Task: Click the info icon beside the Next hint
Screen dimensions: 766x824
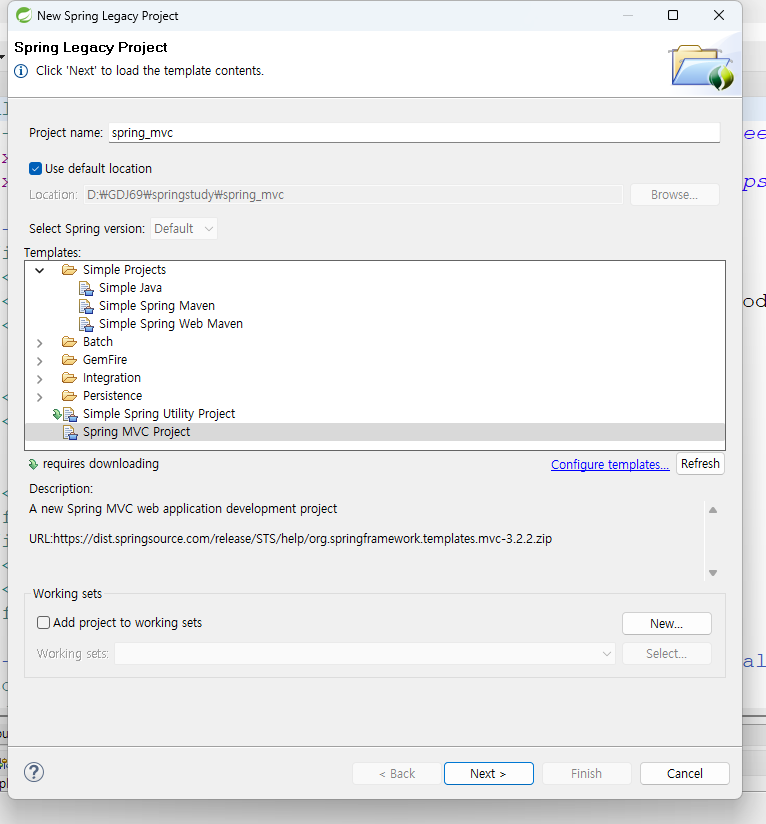Action: [21, 71]
